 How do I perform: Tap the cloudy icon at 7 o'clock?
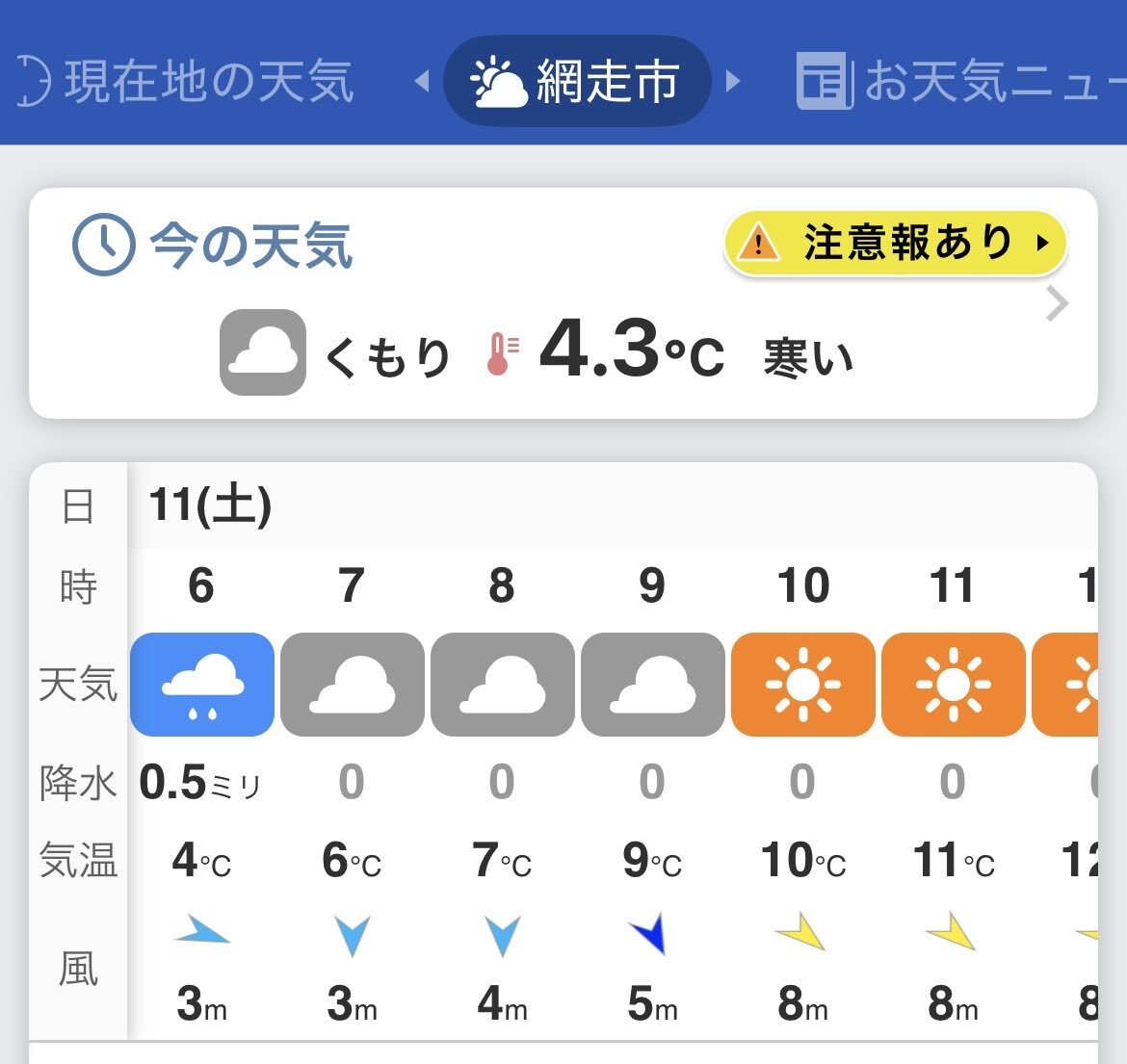pos(353,685)
